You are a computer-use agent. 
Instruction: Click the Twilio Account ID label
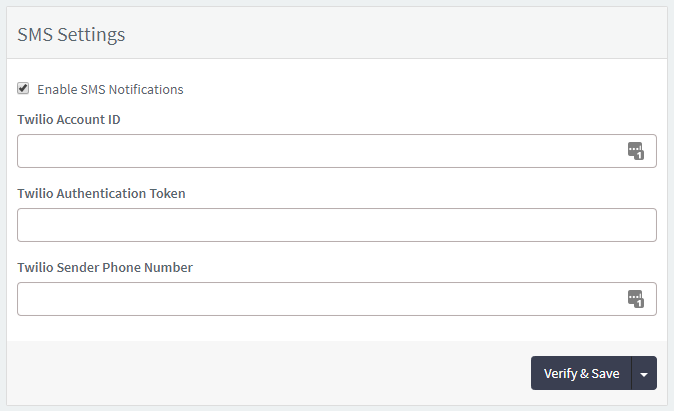pyautogui.click(x=69, y=120)
